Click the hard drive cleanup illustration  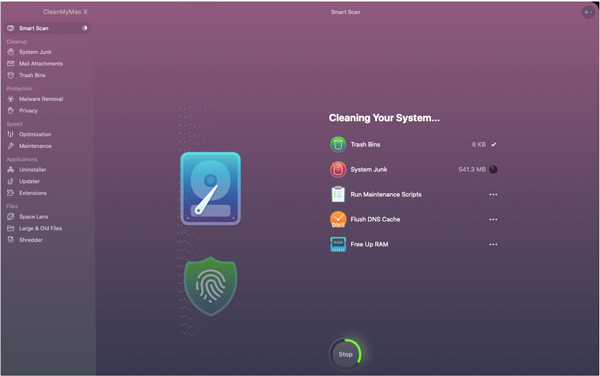(210, 189)
